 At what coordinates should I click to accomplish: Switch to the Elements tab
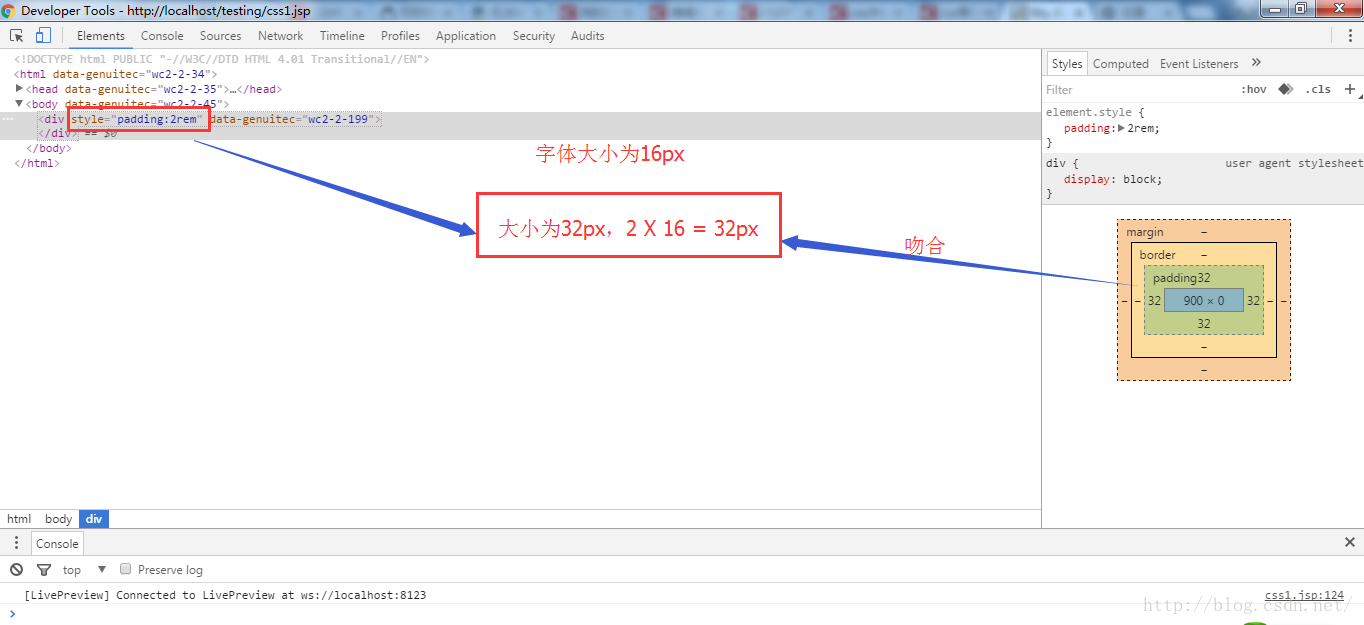click(x=101, y=35)
